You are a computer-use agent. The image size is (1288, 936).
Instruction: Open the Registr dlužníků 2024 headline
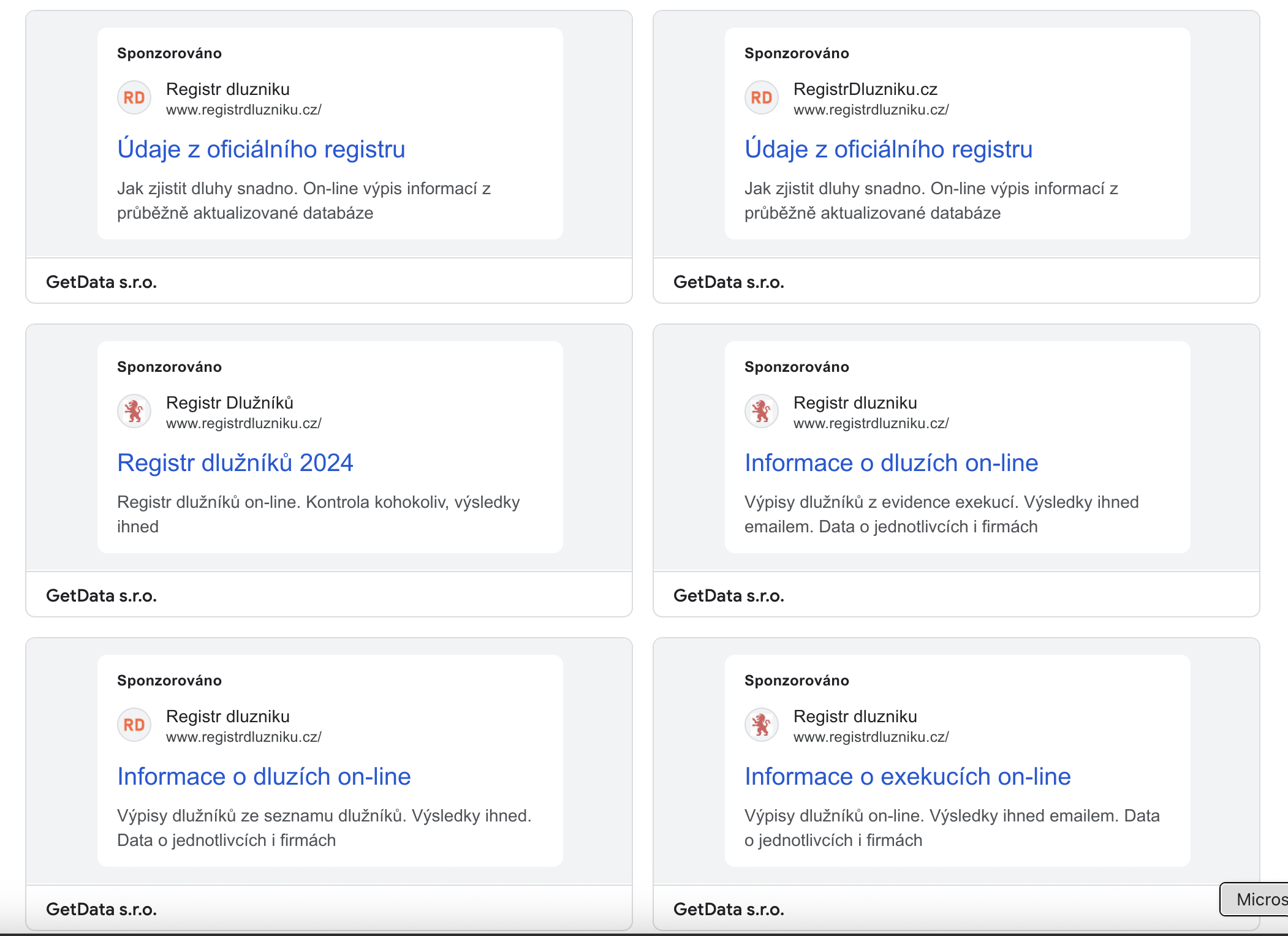235,463
